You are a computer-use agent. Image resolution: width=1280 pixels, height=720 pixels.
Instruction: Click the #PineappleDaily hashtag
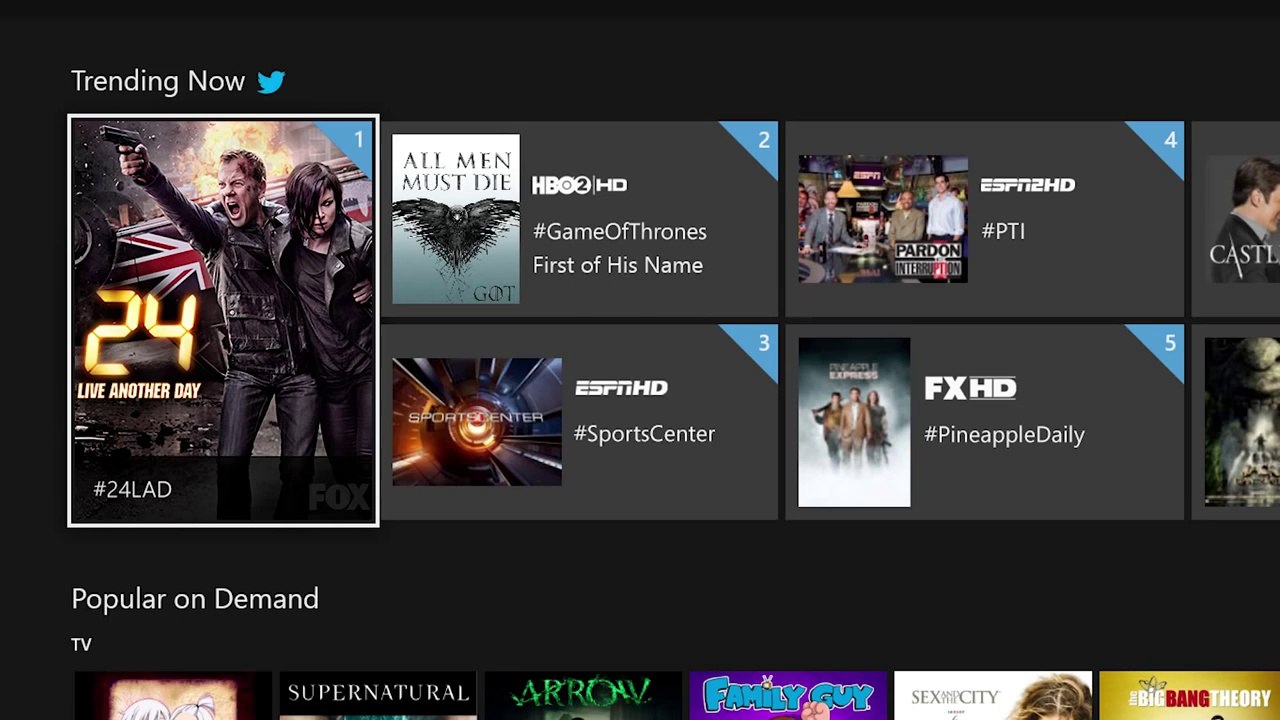coord(1004,435)
